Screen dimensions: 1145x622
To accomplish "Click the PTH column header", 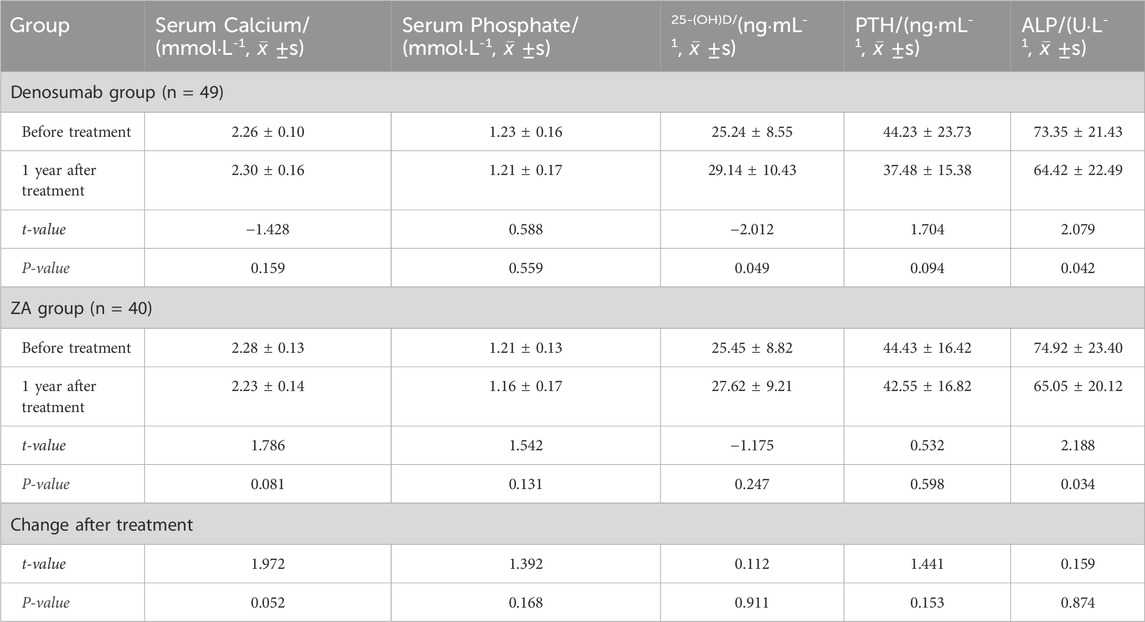I will point(917,37).
